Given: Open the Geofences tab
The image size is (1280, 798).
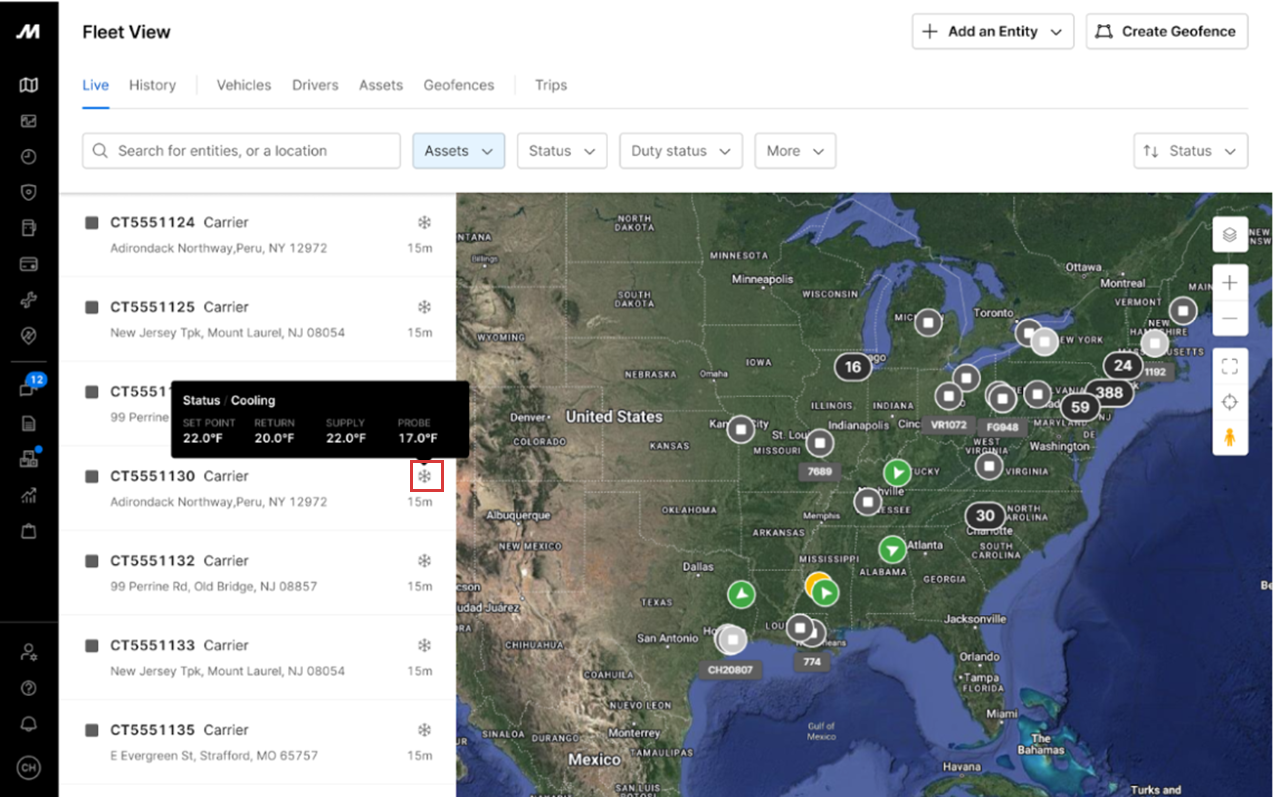Looking at the screenshot, I should point(458,85).
